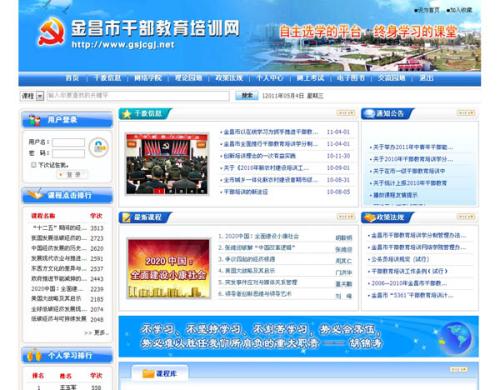Open 'more' button in 最新课程 section header
500x390 pixels.
pyautogui.click(x=345, y=217)
